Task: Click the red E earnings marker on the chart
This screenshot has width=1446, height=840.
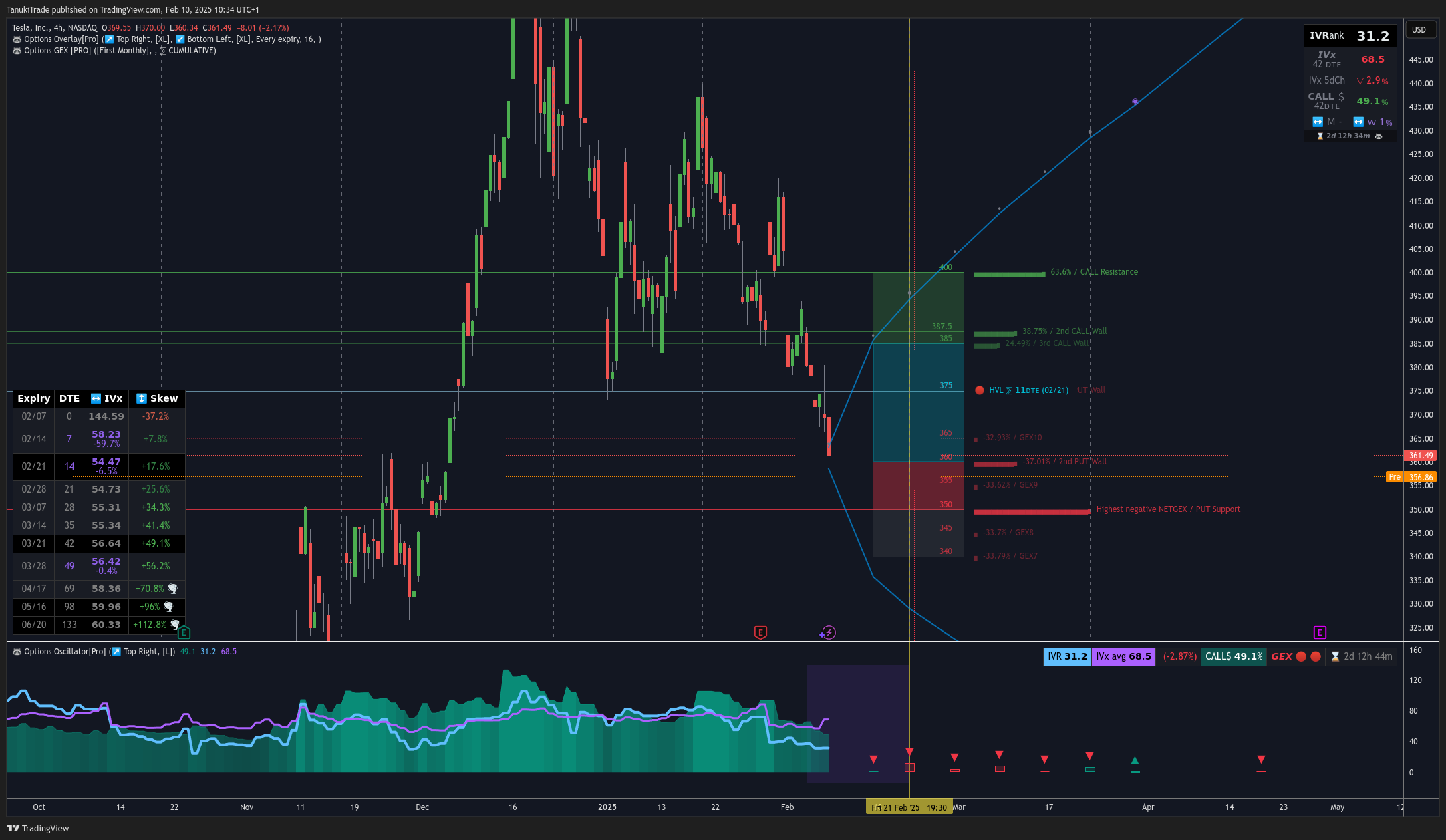Action: (x=760, y=632)
